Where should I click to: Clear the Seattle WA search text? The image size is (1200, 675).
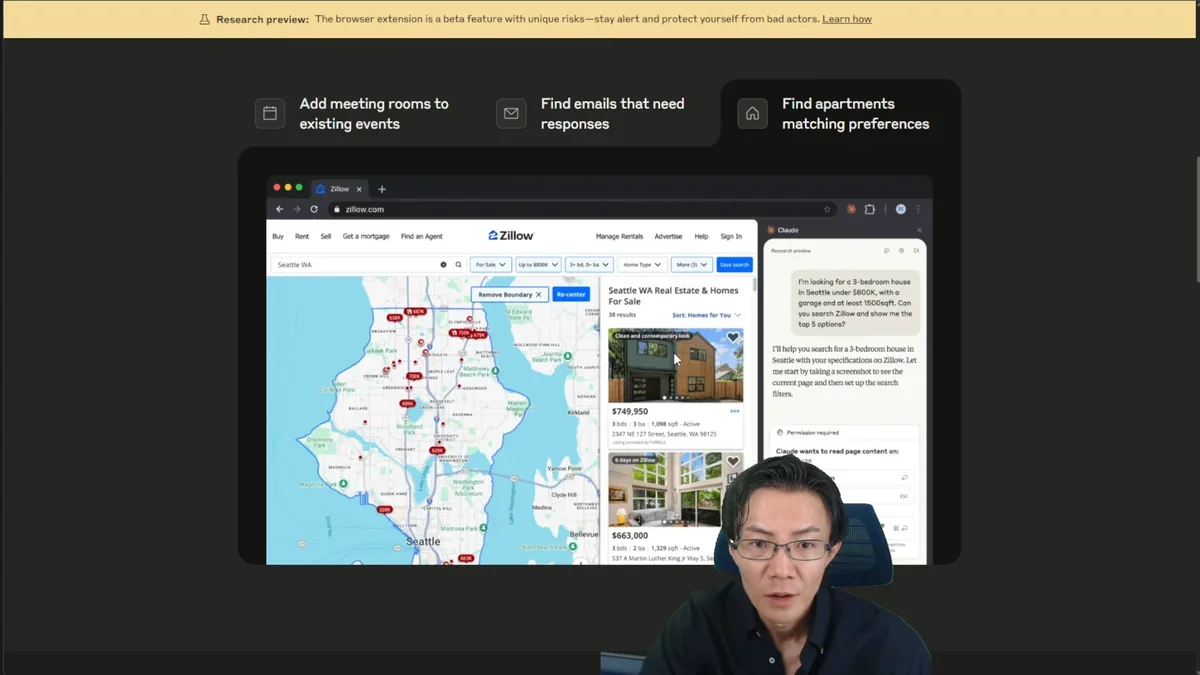click(x=443, y=265)
